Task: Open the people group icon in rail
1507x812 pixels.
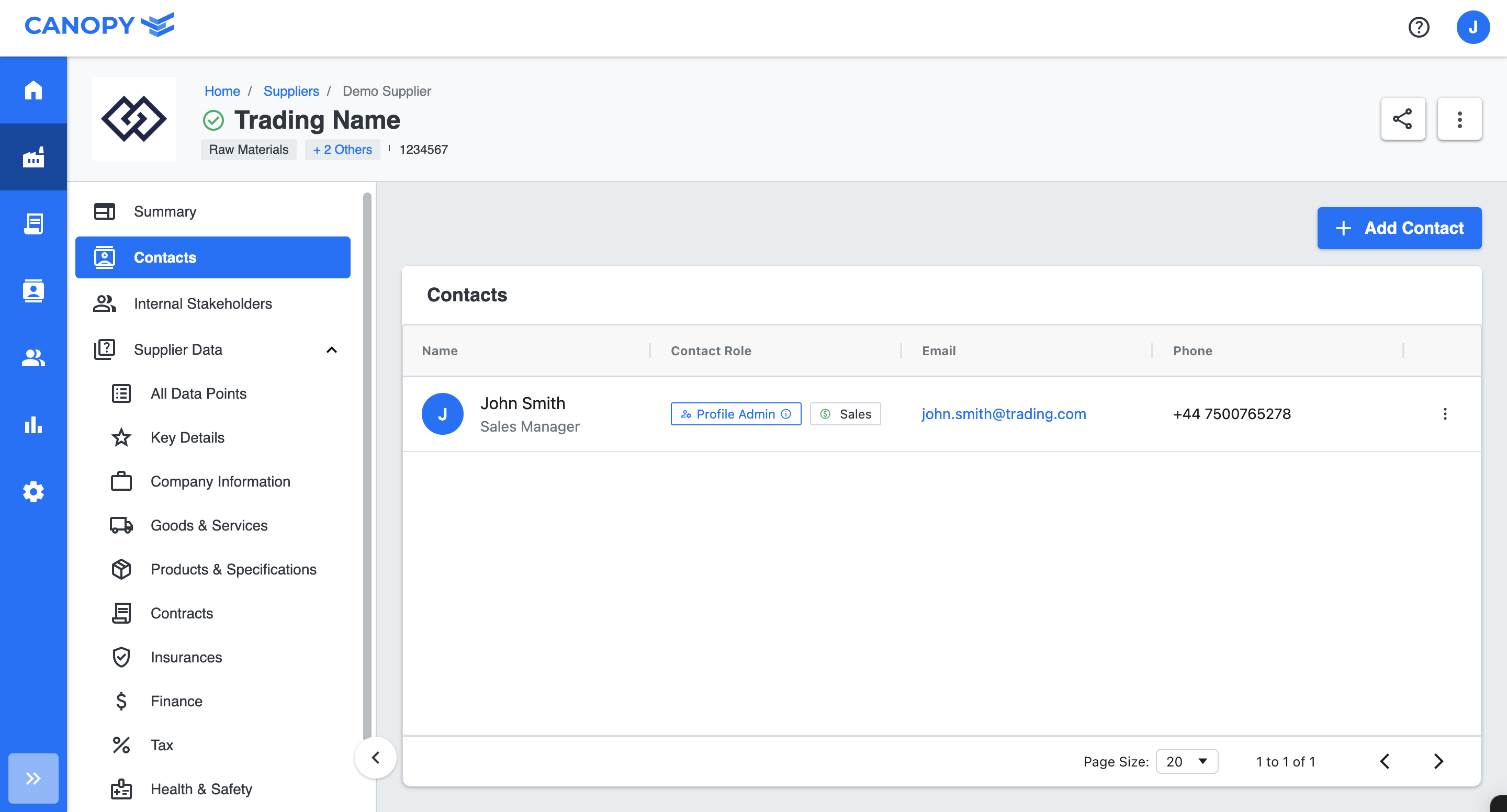Action: (x=33, y=357)
